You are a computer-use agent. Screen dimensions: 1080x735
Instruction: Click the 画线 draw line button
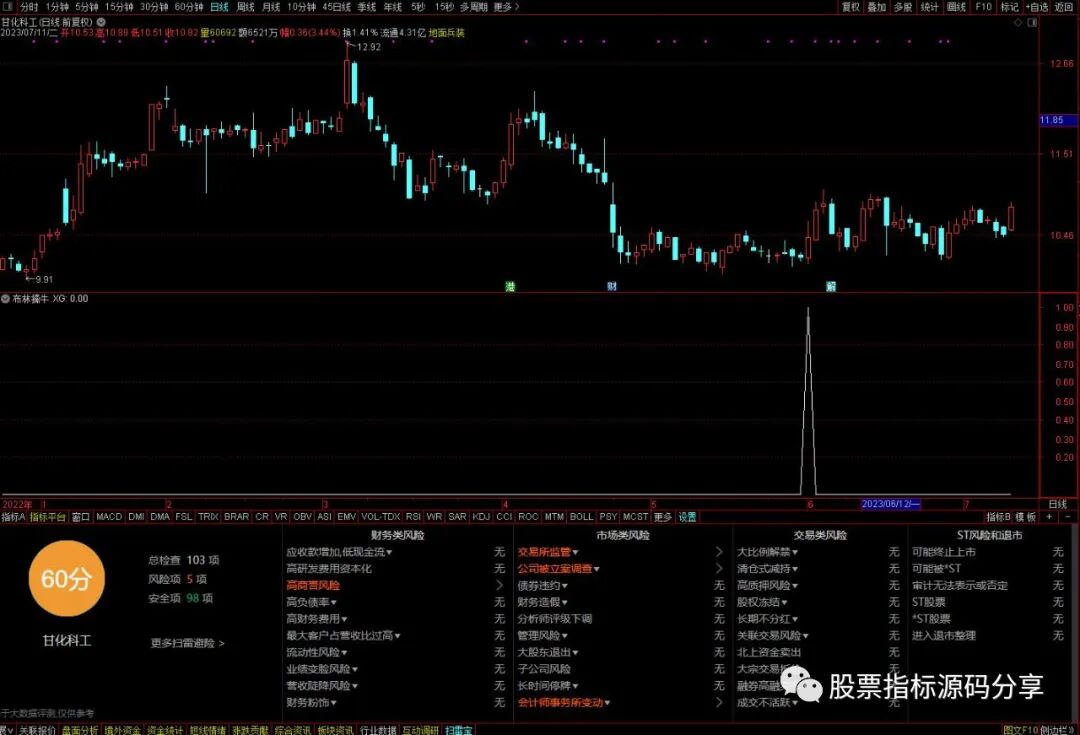[957, 6]
